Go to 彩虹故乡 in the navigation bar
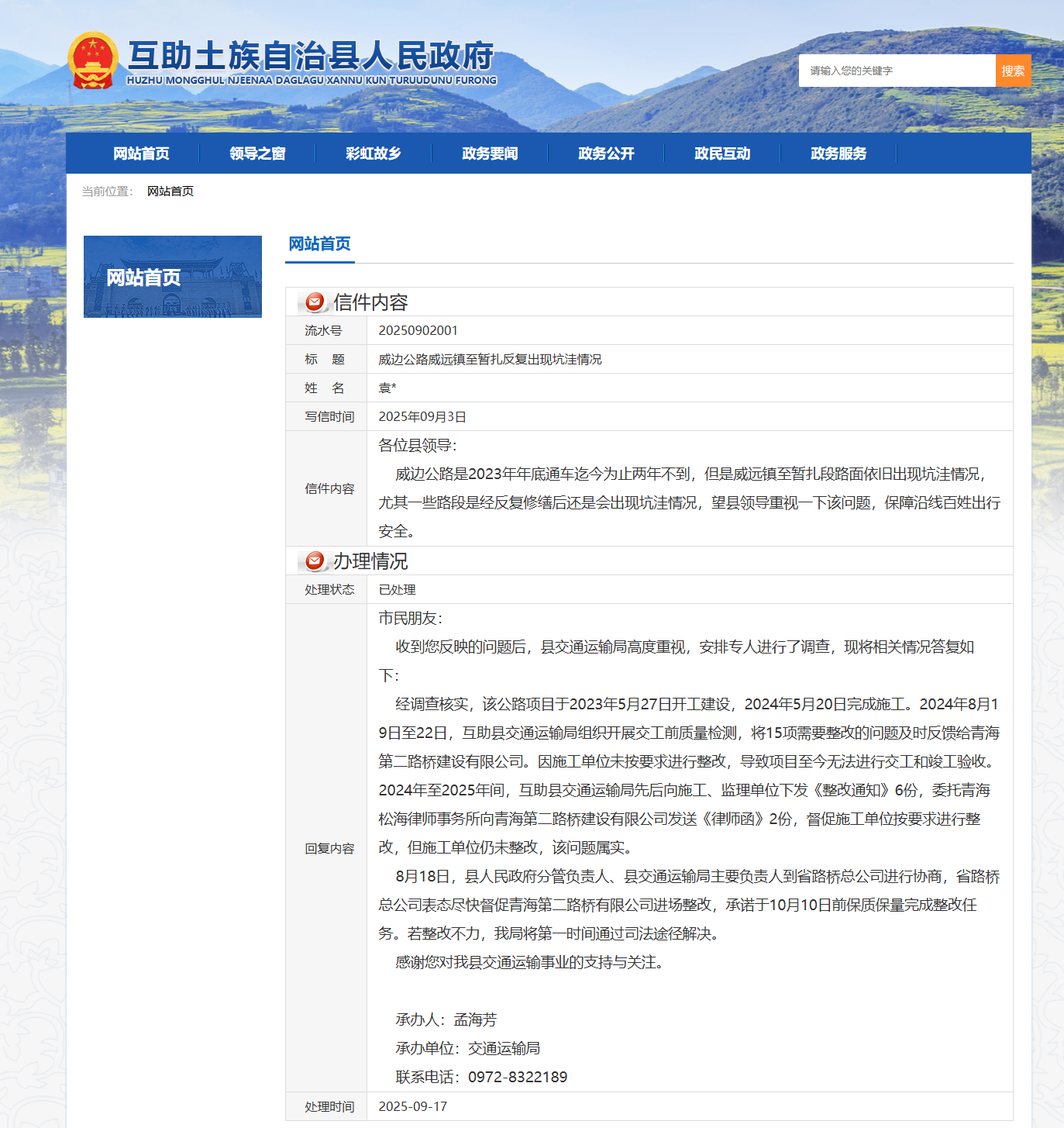 point(374,154)
